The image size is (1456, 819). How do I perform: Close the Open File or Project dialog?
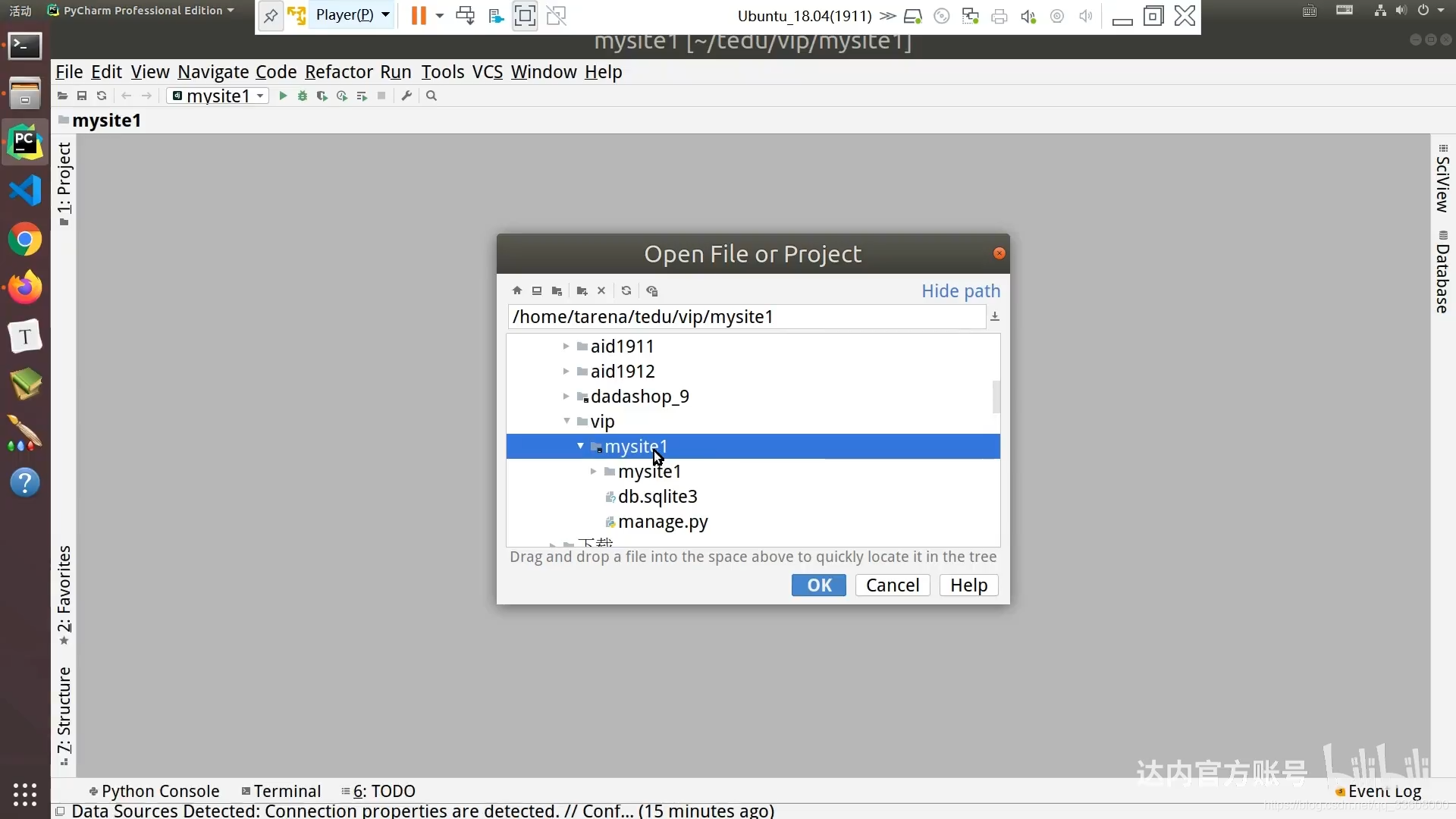click(x=999, y=253)
